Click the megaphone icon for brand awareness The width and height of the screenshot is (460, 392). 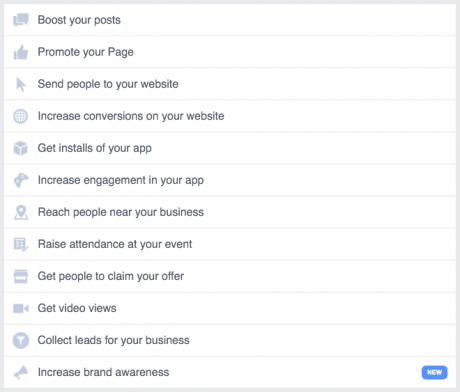pyautogui.click(x=21, y=372)
